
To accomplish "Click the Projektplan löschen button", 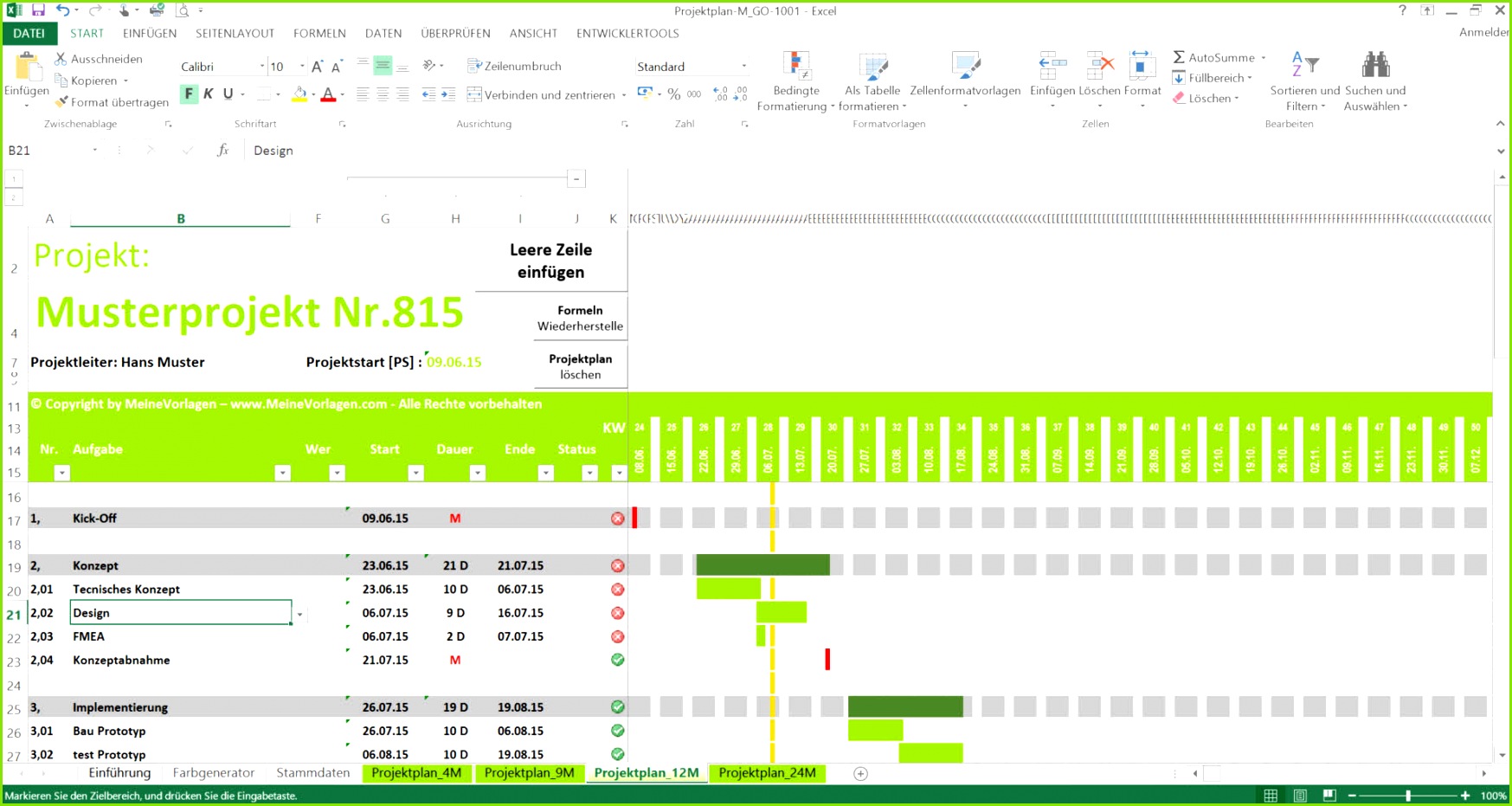I will (x=580, y=365).
